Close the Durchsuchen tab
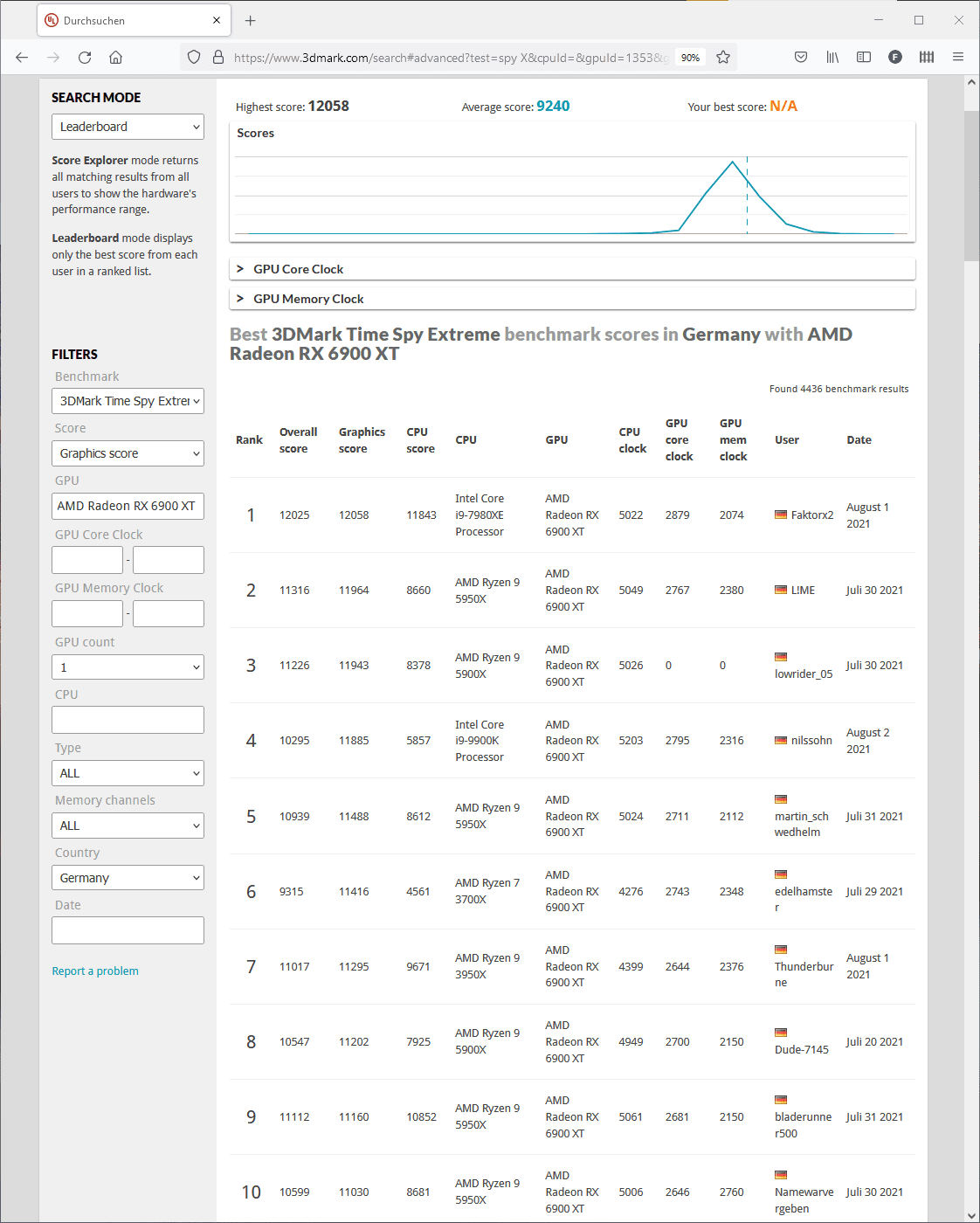 coord(217,20)
